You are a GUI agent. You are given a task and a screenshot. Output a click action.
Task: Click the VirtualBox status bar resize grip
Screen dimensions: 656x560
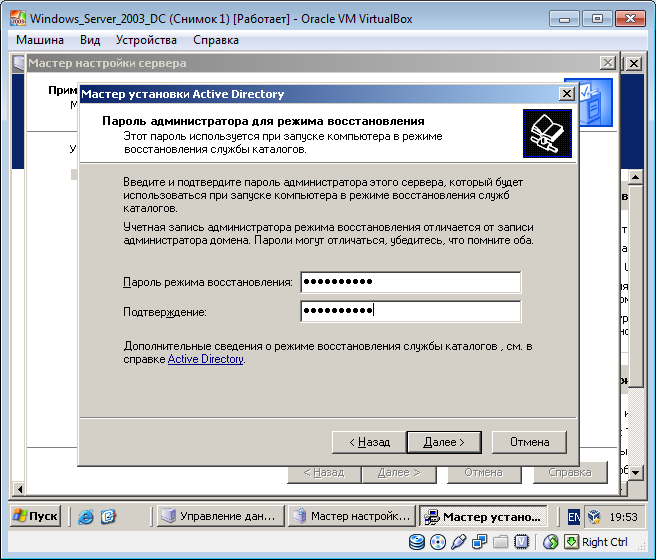click(641, 545)
